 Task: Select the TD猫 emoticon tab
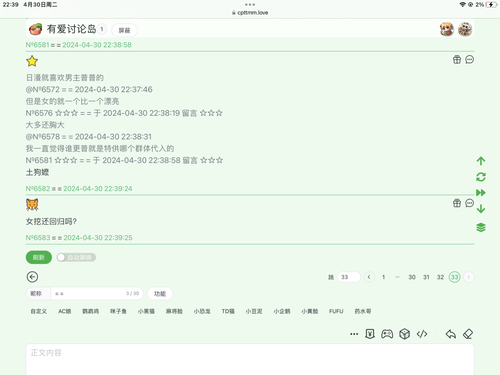[x=228, y=311]
